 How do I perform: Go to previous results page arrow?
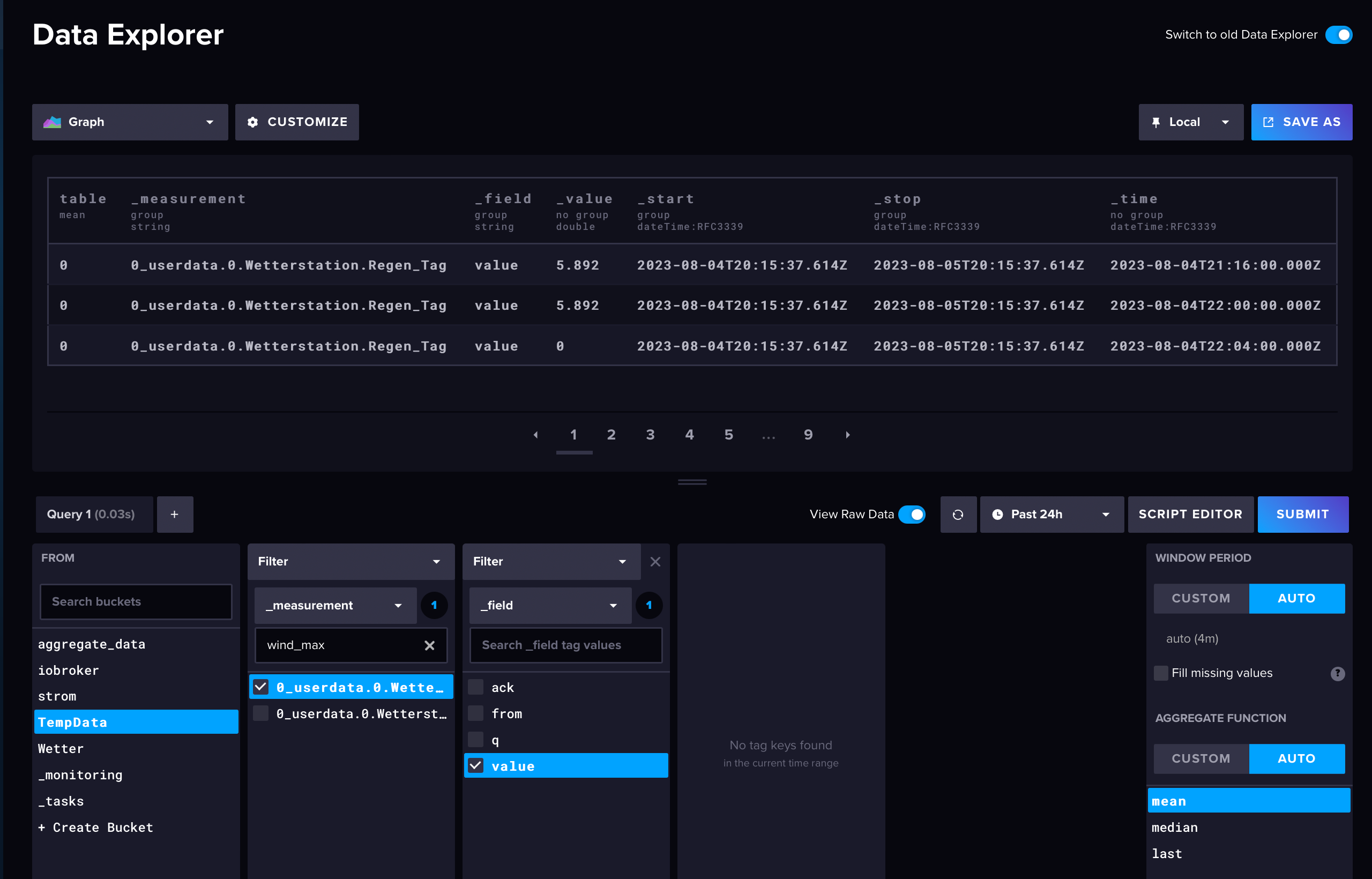[535, 435]
